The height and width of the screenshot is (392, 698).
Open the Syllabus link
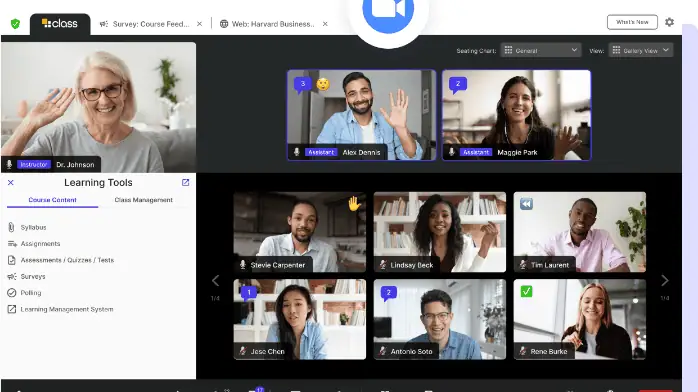pyautogui.click(x=33, y=227)
